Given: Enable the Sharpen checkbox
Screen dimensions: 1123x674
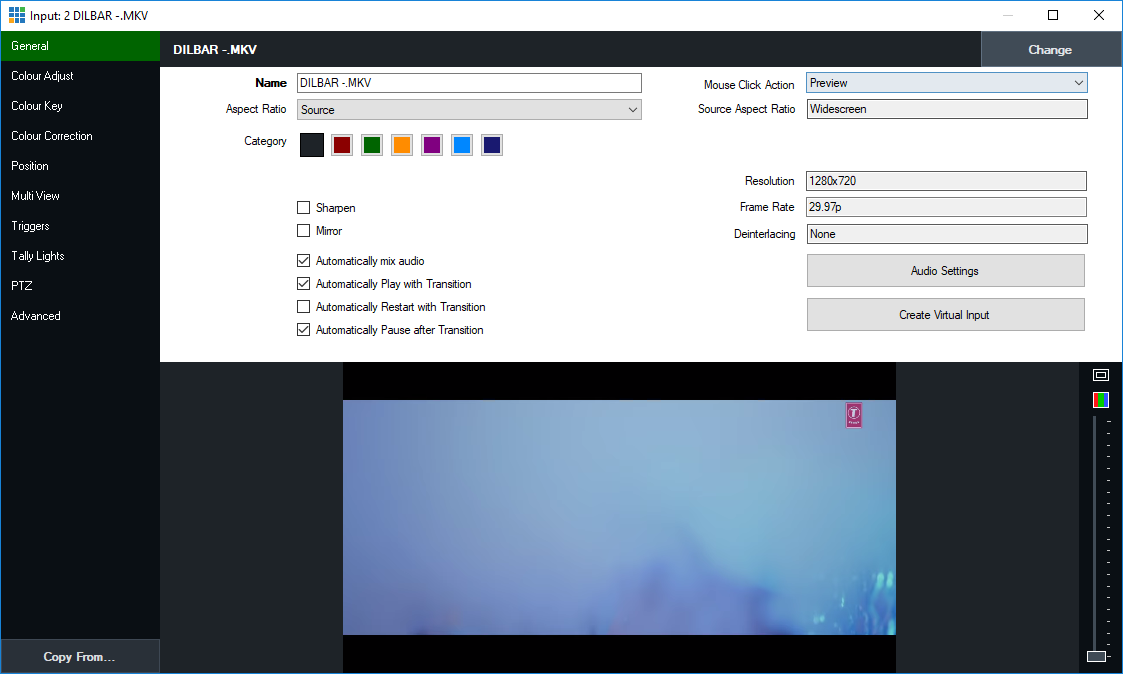Looking at the screenshot, I should coord(304,208).
